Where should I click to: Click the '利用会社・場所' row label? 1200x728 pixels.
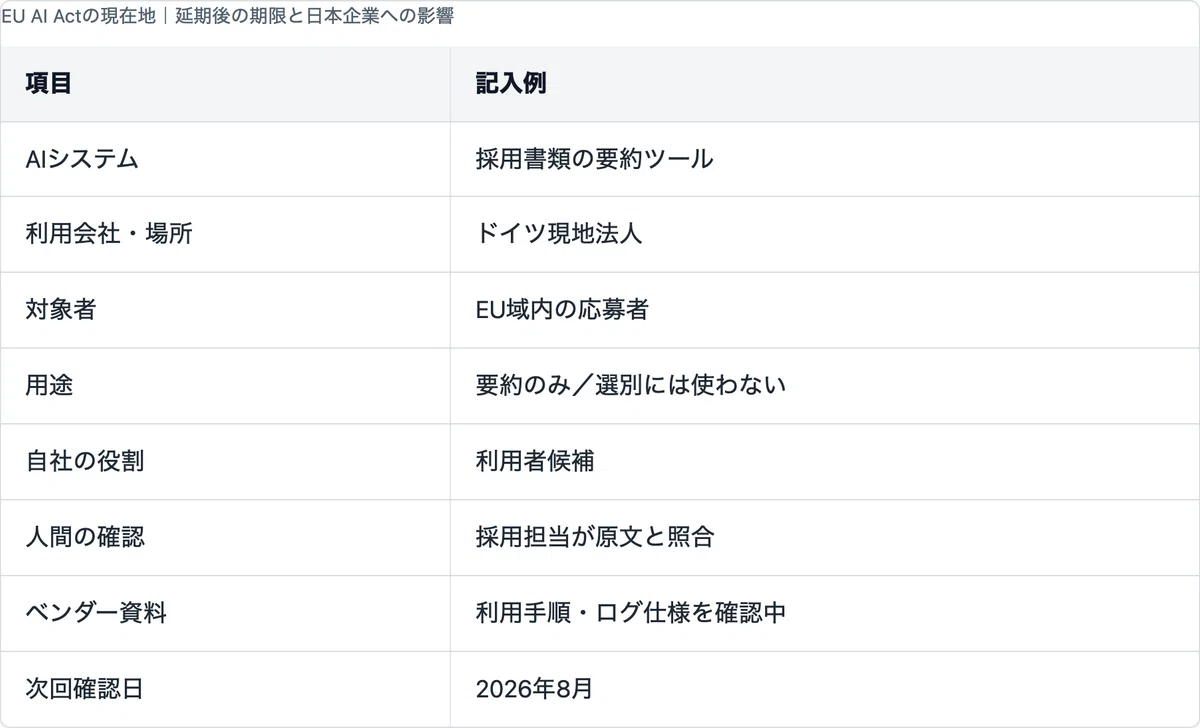click(x=109, y=234)
